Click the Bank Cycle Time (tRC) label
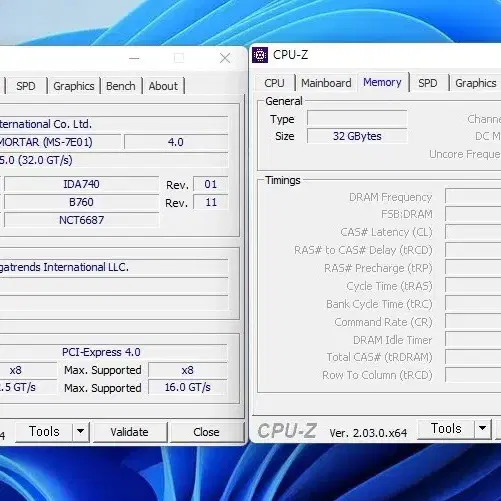This screenshot has width=501, height=501. [379, 304]
